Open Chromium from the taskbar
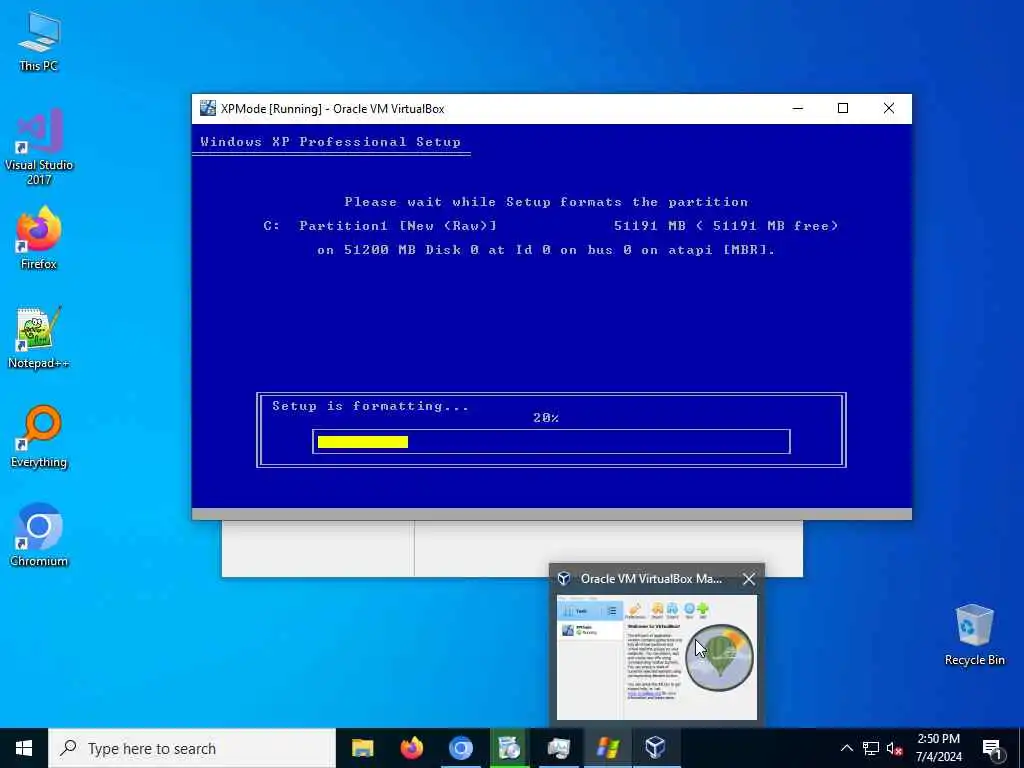The image size is (1024, 768). [460, 748]
